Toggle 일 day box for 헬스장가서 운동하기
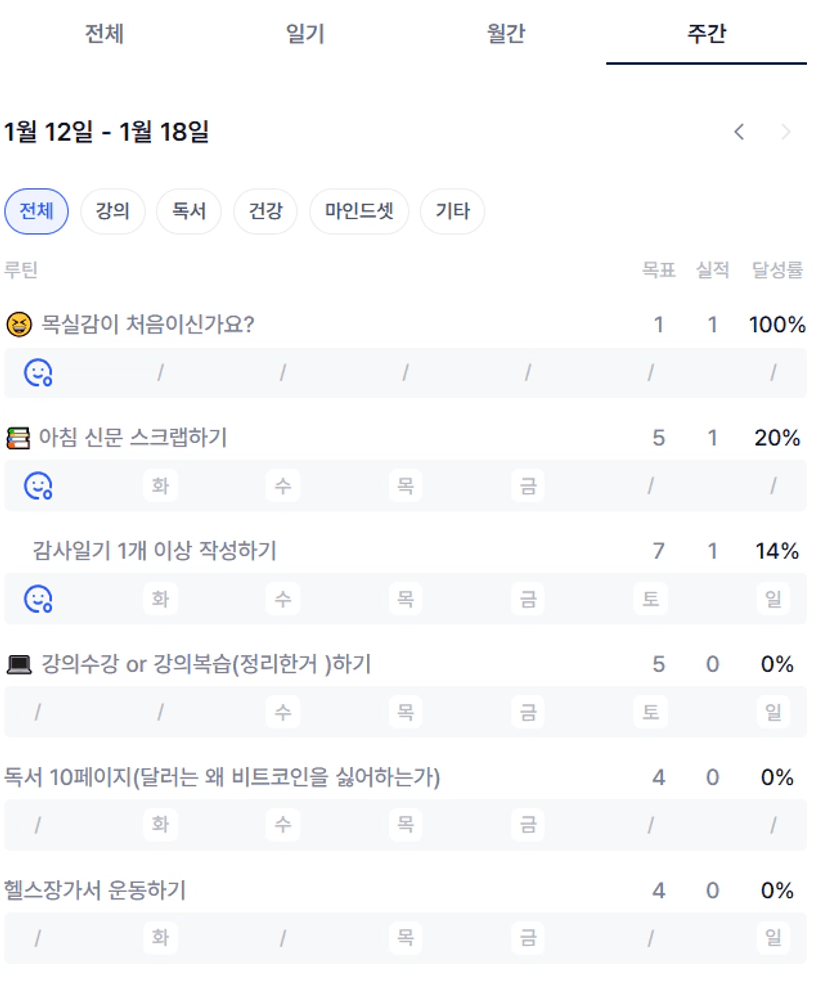This screenshot has width=827, height=997. (x=773, y=938)
